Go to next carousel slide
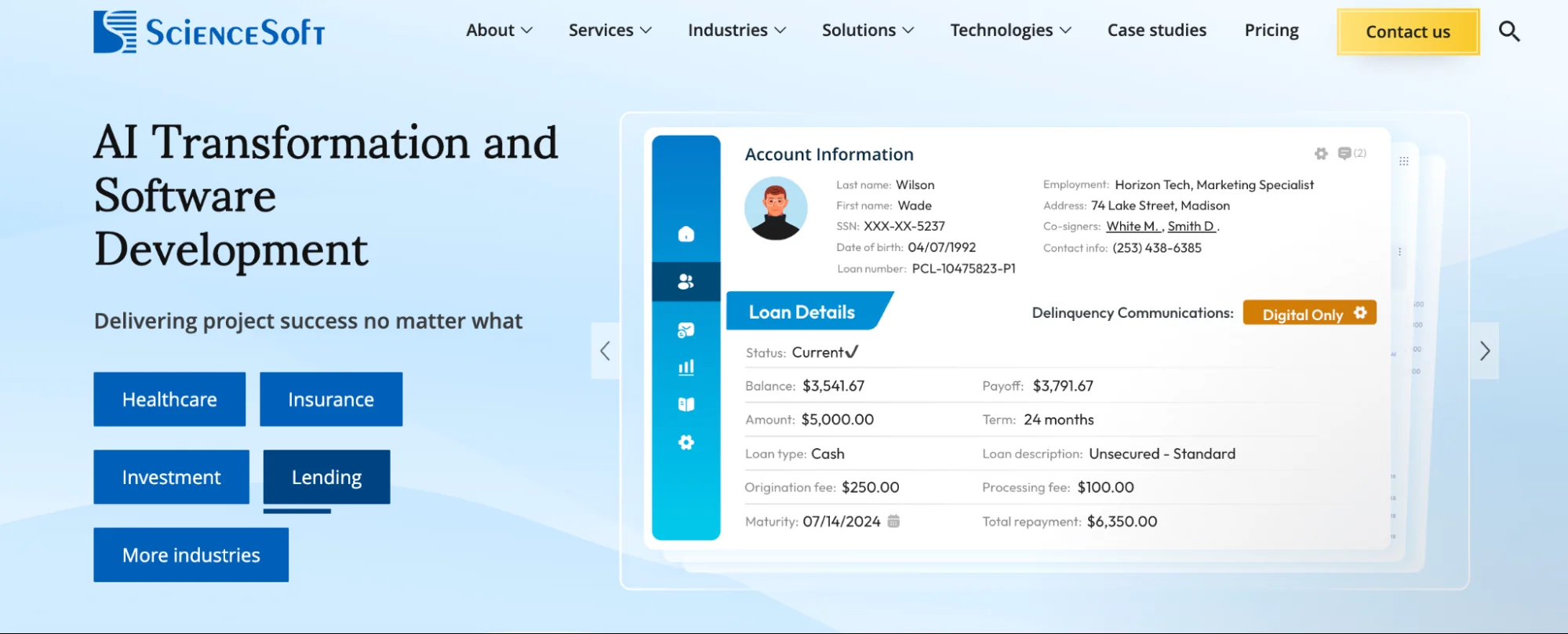Image resolution: width=1568 pixels, height=634 pixels. pyautogui.click(x=1485, y=351)
